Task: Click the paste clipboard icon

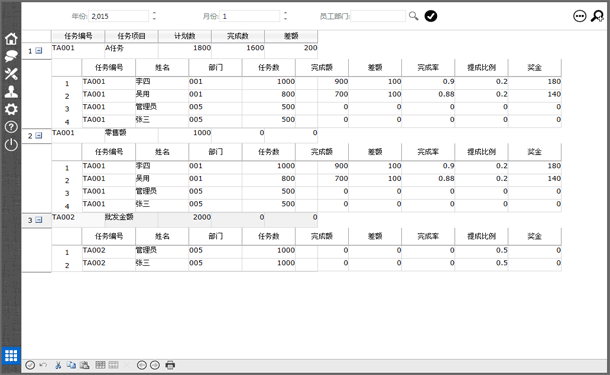Action: 84,365
